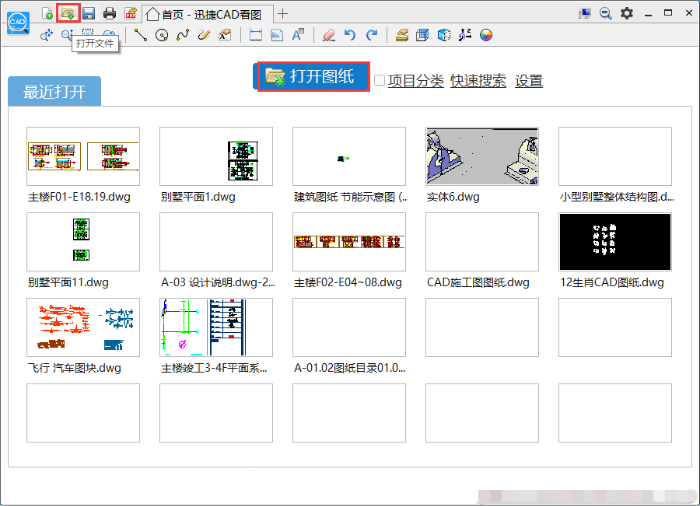Click the blue cube section icon
700x506 pixels.
444,35
